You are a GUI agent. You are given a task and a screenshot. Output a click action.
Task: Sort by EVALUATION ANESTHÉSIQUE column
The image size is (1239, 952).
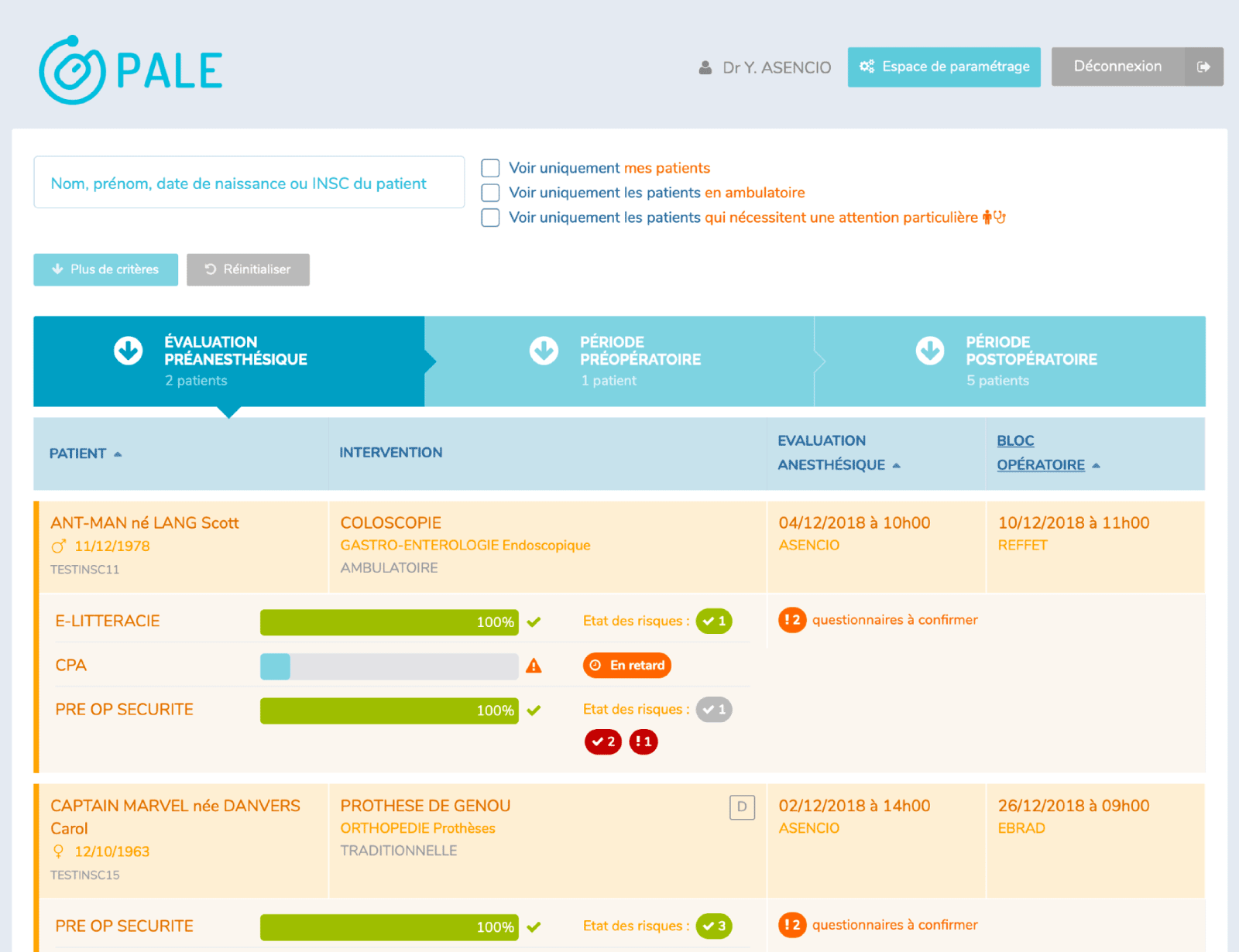896,465
